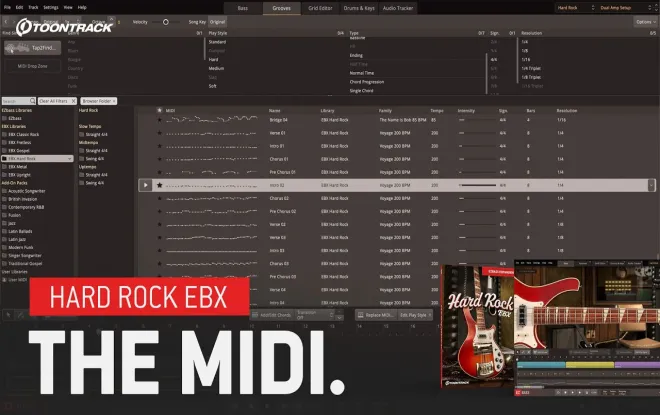Screen dimensions: 660x415
Task: Click the Tap2Find button
Action: click(32, 48)
